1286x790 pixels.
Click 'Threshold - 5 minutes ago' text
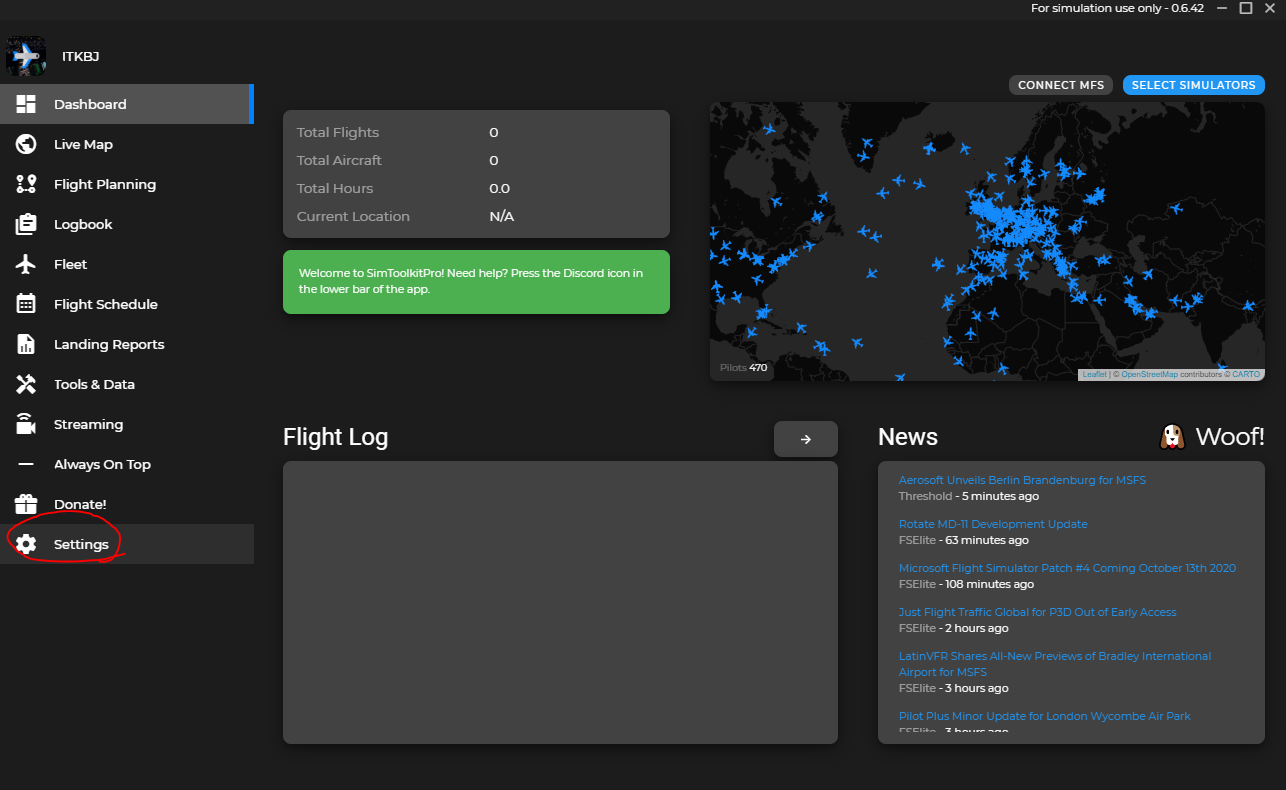coord(968,496)
